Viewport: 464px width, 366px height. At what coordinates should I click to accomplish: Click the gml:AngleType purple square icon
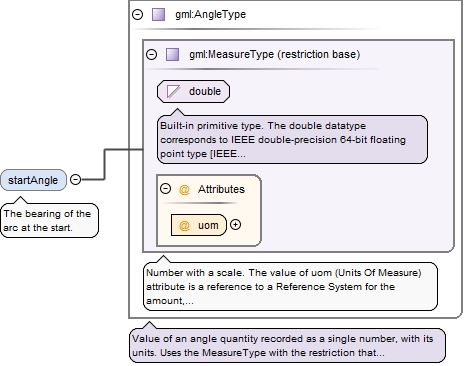coord(158,15)
